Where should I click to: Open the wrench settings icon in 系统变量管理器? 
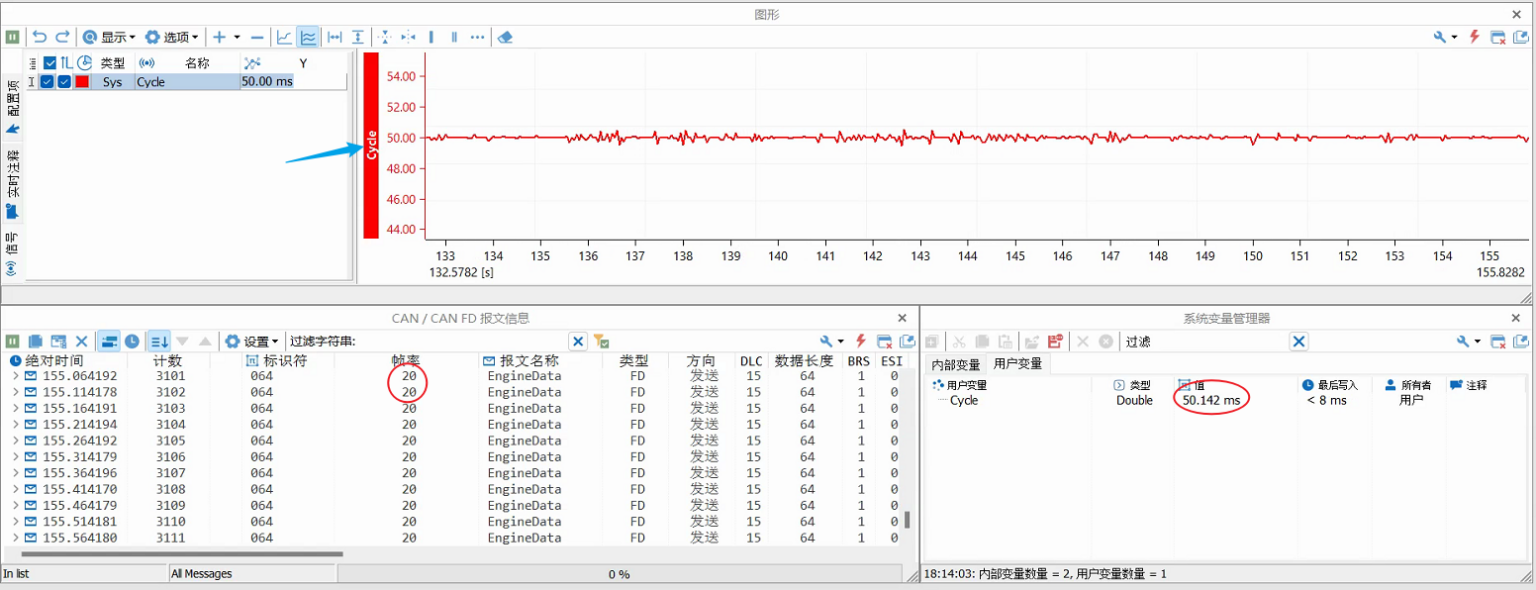pos(1463,341)
